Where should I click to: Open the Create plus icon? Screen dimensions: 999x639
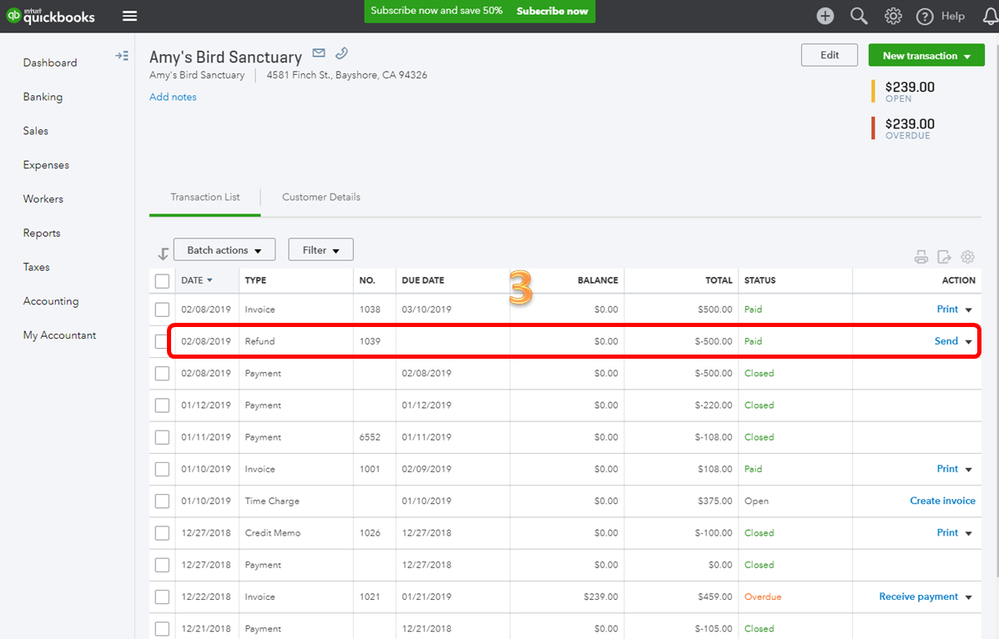tap(825, 16)
